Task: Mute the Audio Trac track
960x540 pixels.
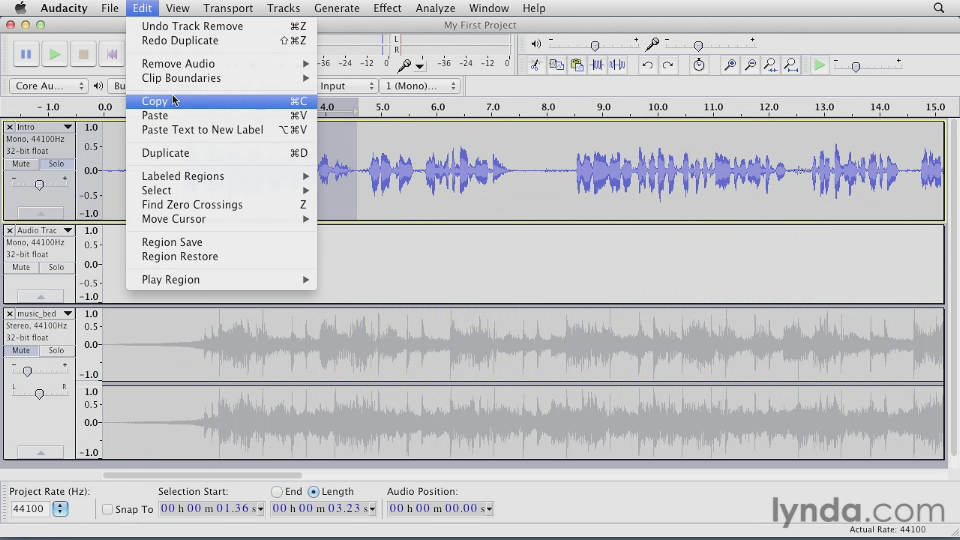Action: tap(21, 267)
